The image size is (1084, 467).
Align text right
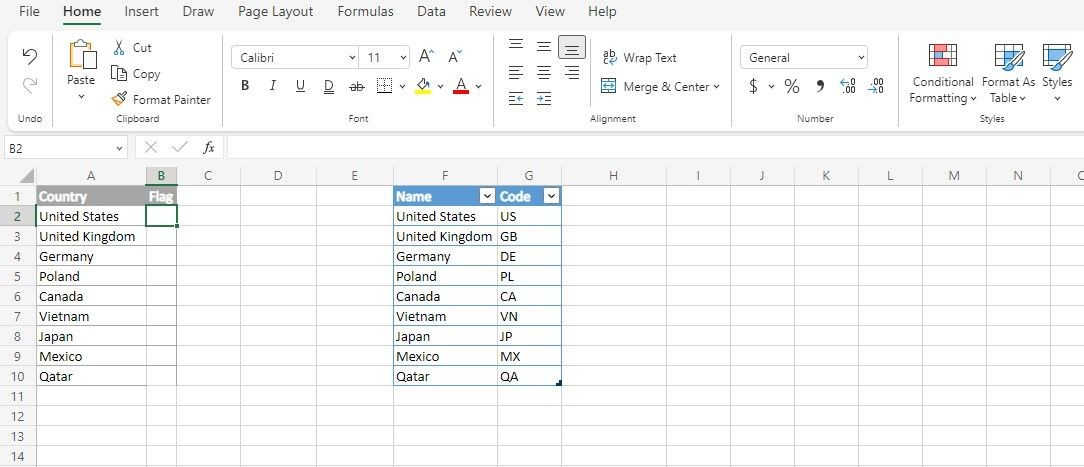pos(572,72)
